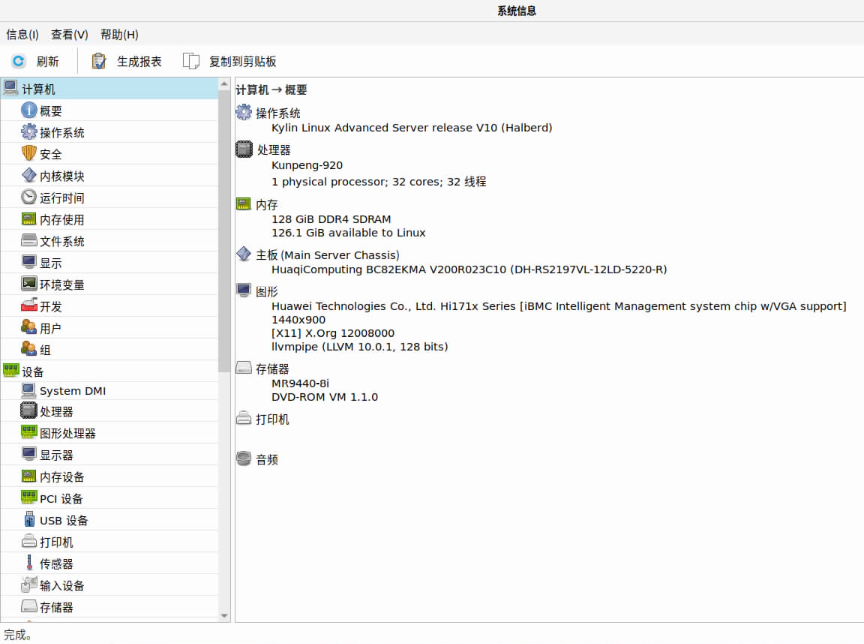Viewport: 864px width, 644px height.
Task: Select 内核模块 in the sidebar tree
Action: [61, 176]
